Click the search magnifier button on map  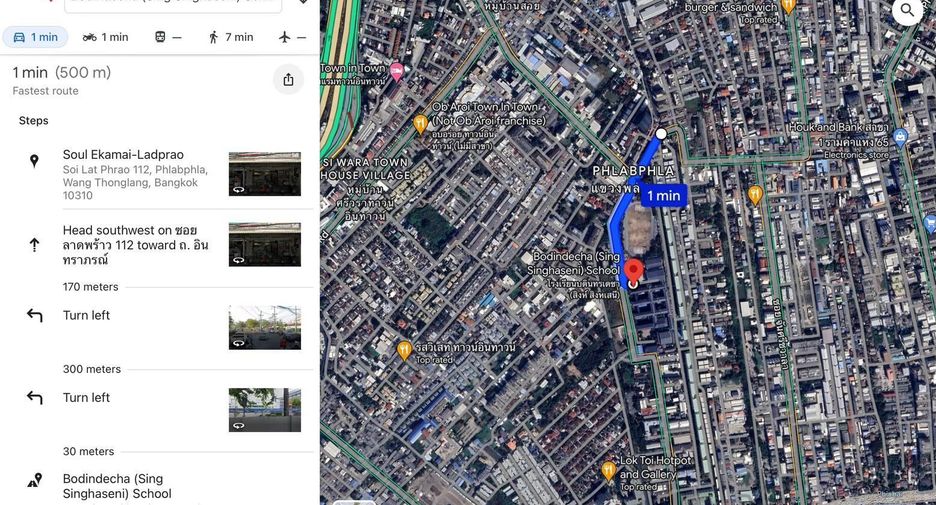907,10
